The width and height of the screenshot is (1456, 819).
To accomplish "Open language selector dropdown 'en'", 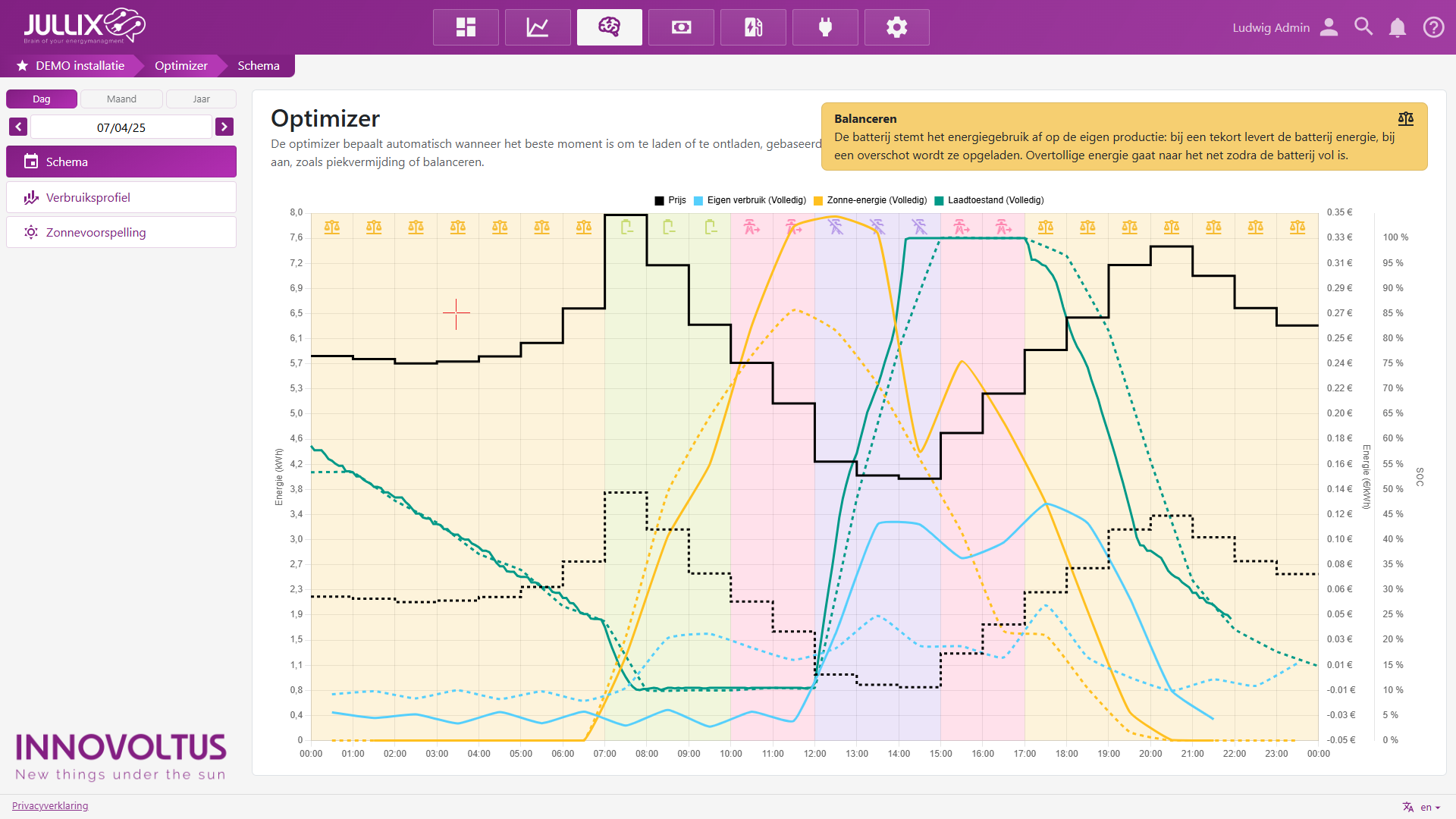I will 1424,807.
